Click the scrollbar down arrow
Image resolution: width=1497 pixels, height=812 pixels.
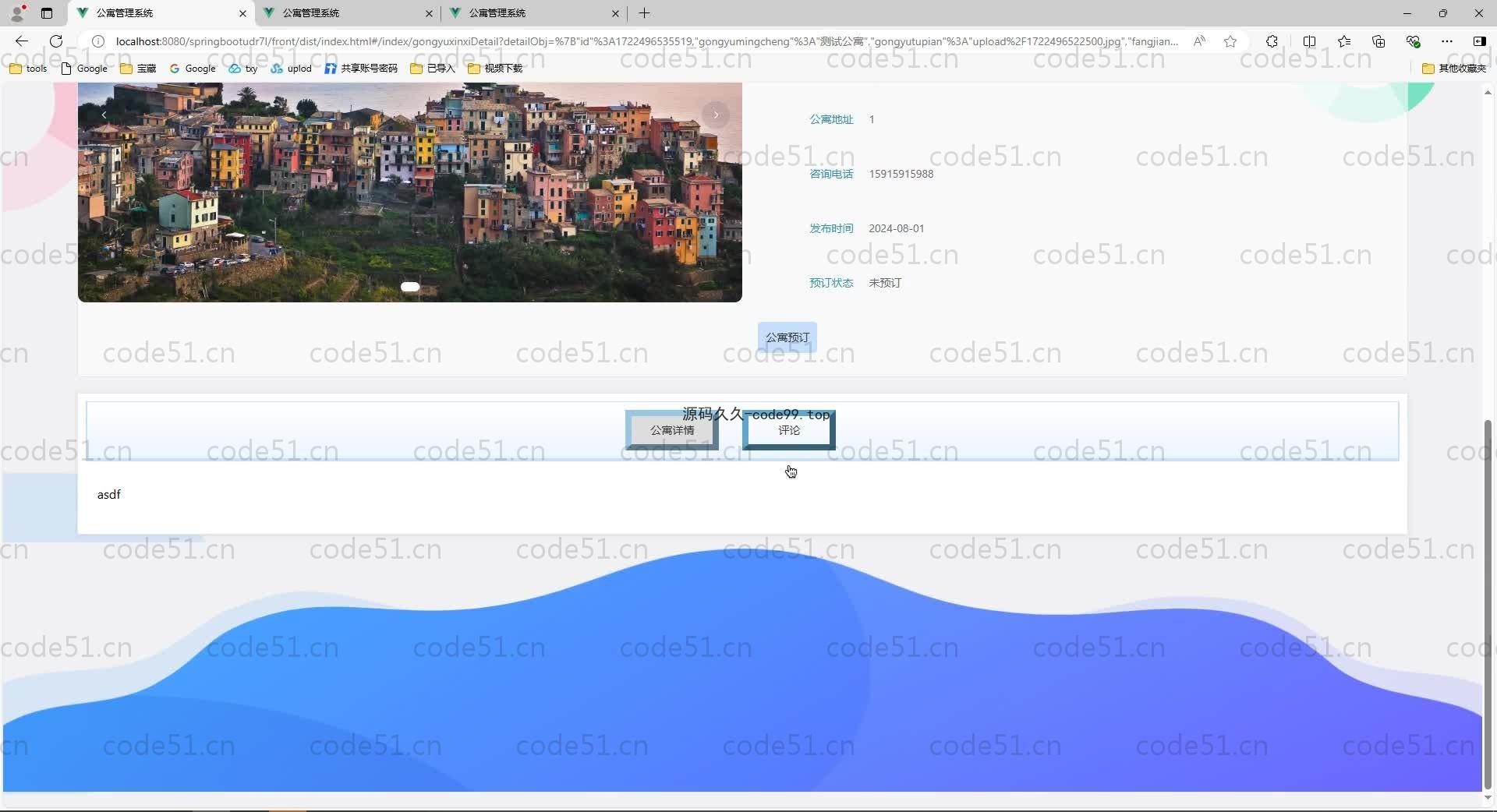[1488, 798]
